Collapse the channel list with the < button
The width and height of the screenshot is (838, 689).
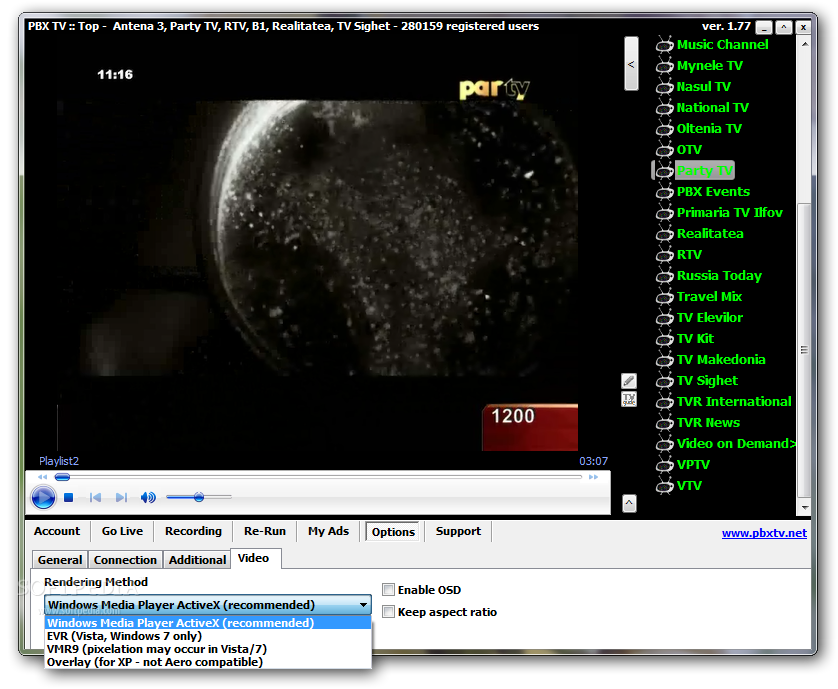pyautogui.click(x=631, y=64)
